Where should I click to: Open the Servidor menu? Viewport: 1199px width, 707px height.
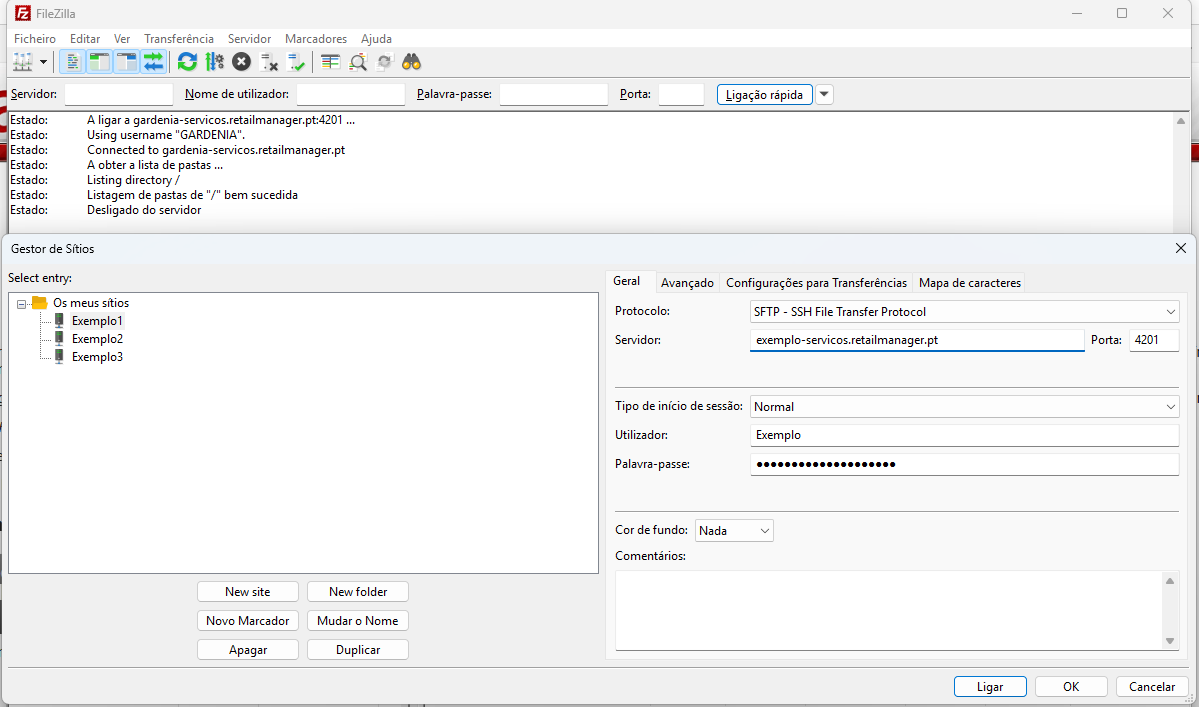[x=249, y=38]
